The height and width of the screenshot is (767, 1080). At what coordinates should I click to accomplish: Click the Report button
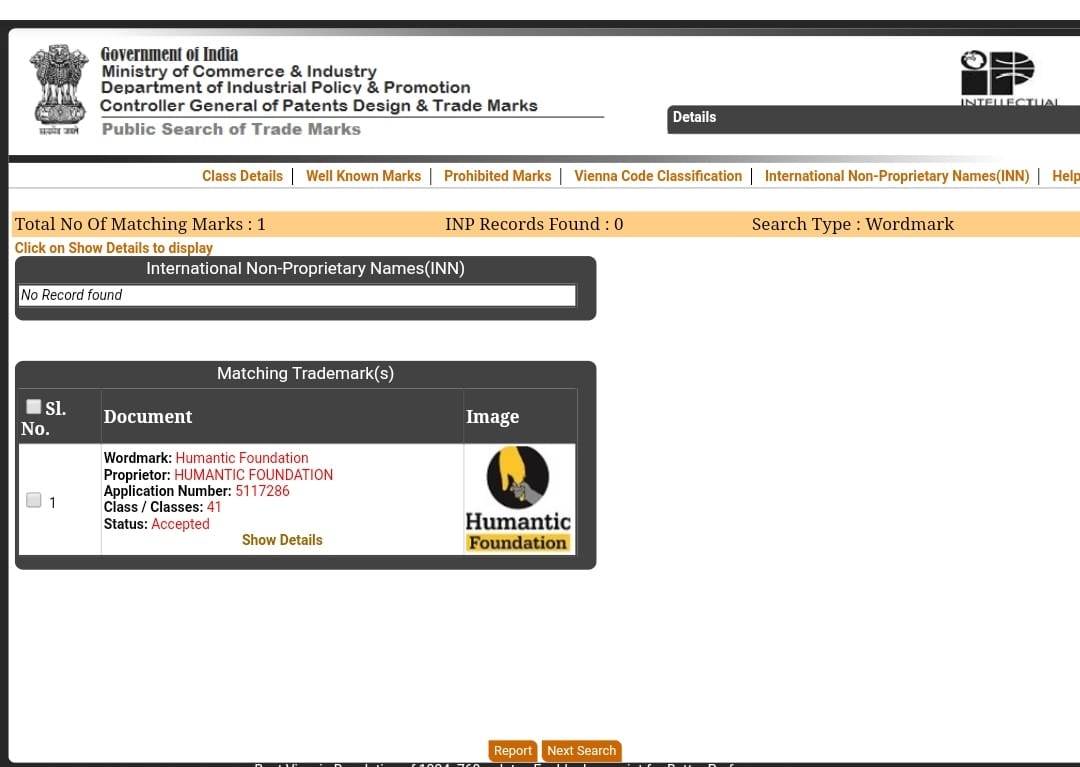pos(512,750)
